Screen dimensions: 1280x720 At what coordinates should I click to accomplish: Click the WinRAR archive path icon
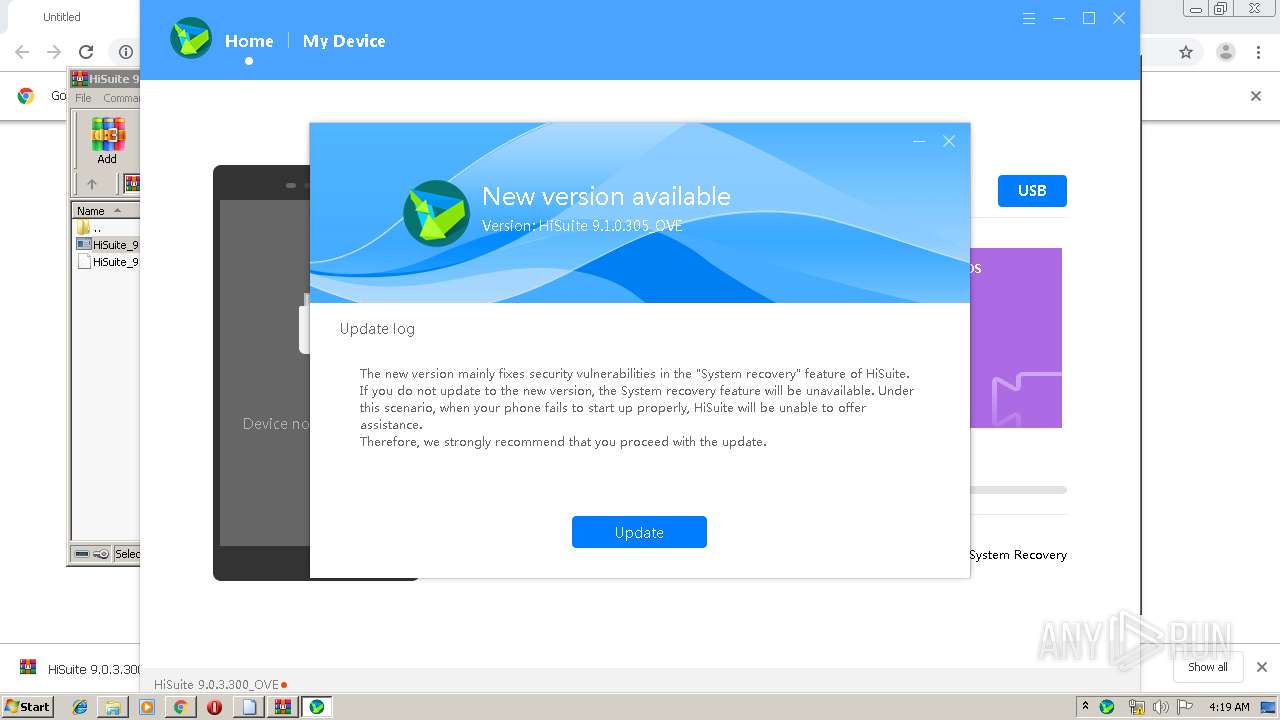[x=131, y=184]
